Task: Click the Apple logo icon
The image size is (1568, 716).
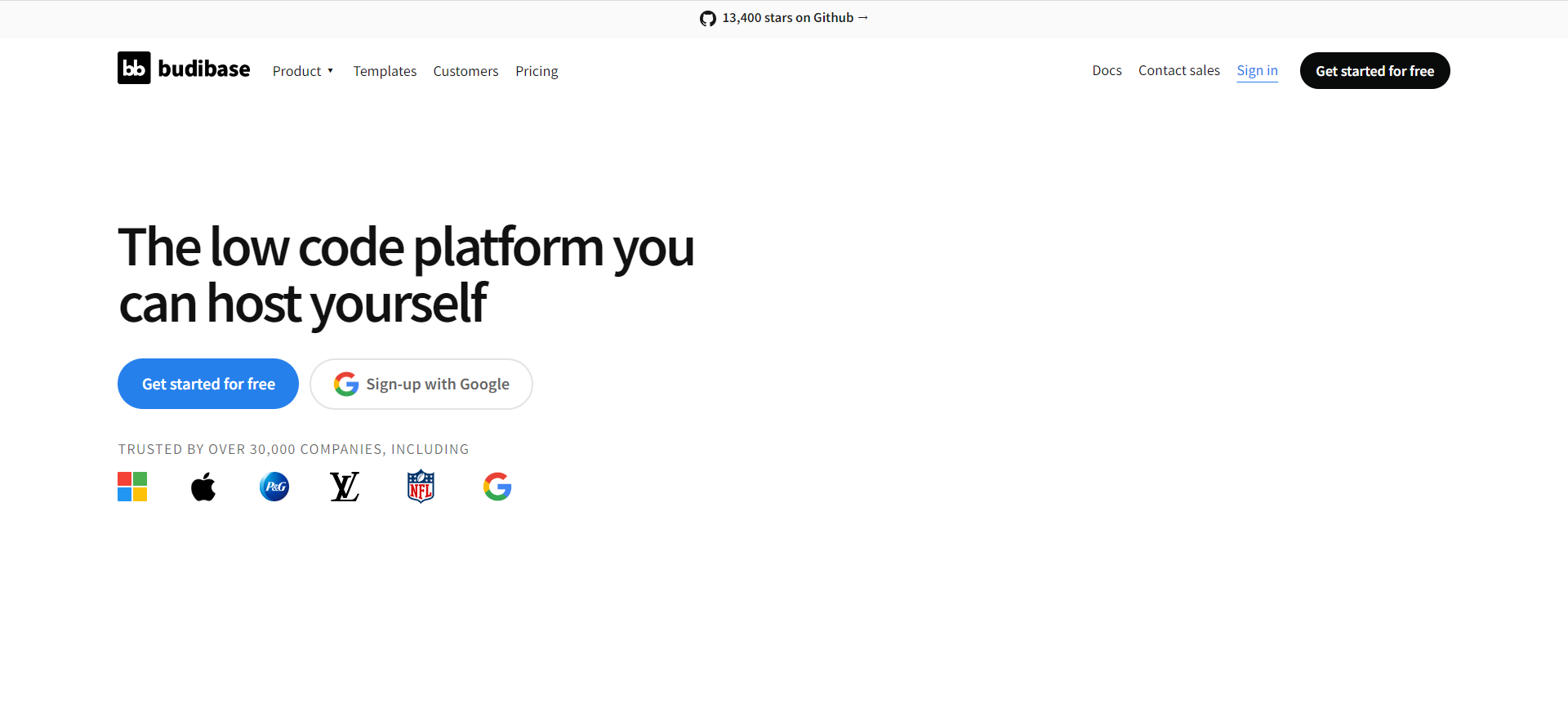Action: 203,487
